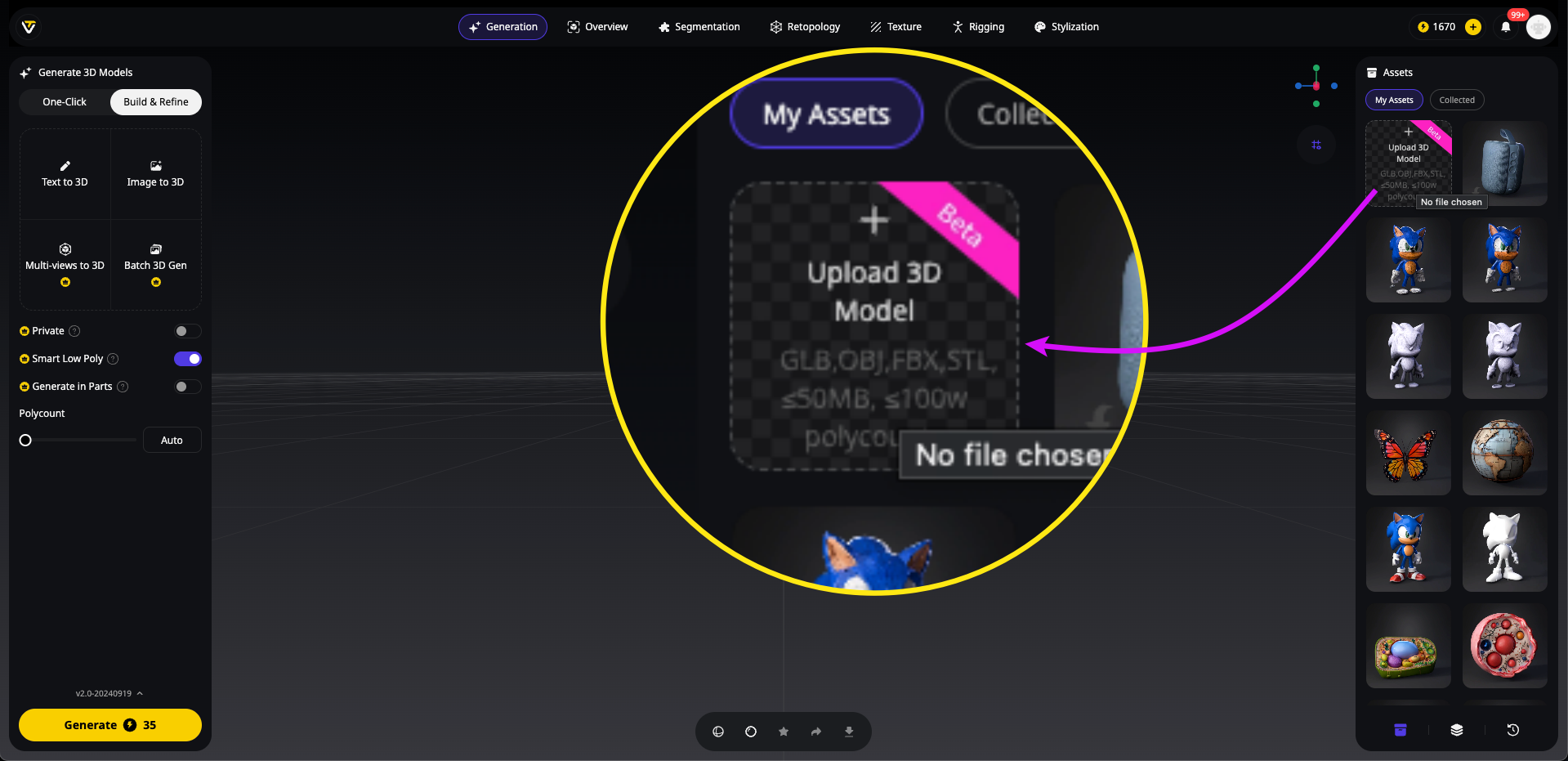Image resolution: width=1568 pixels, height=761 pixels.
Task: Switch to the Segmentation tab
Action: tap(699, 27)
